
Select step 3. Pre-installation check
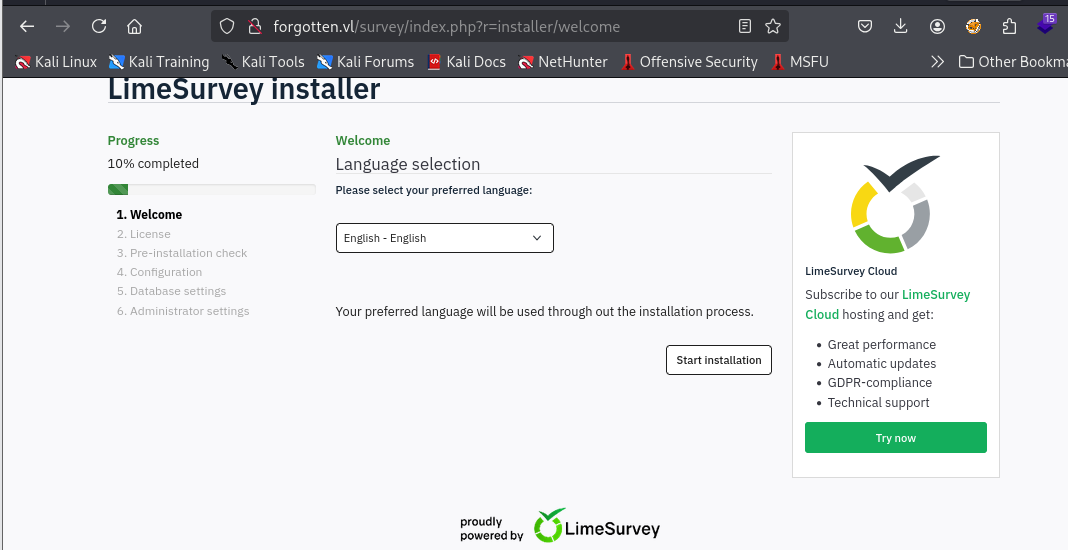[x=182, y=253]
